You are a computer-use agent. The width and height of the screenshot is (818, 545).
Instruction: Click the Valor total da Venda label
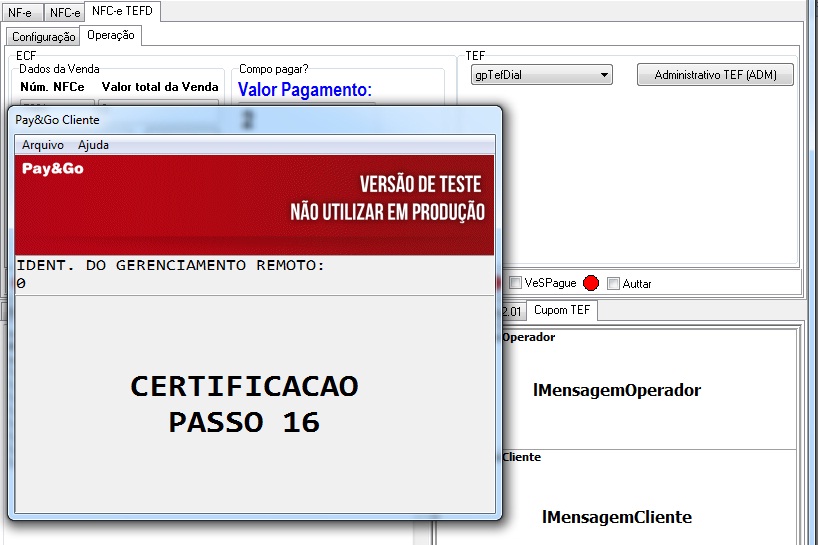(x=160, y=87)
